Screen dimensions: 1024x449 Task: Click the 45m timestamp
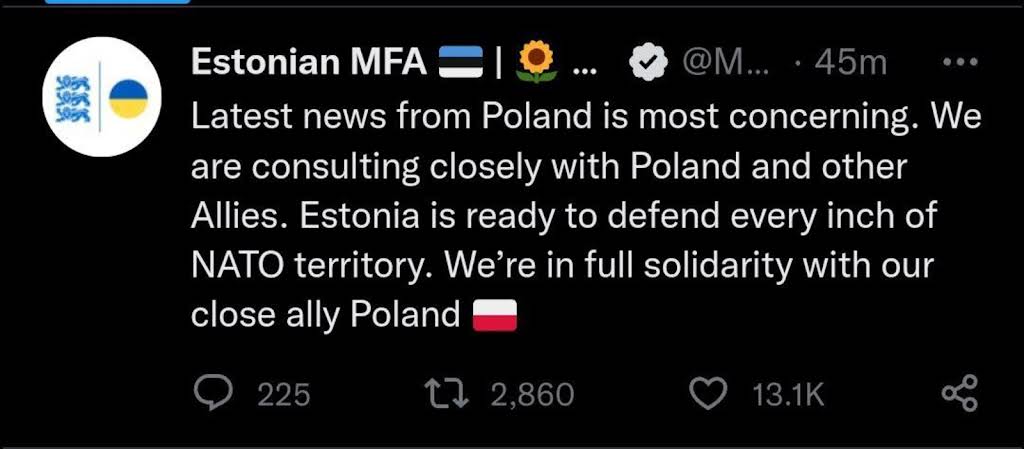[850, 63]
